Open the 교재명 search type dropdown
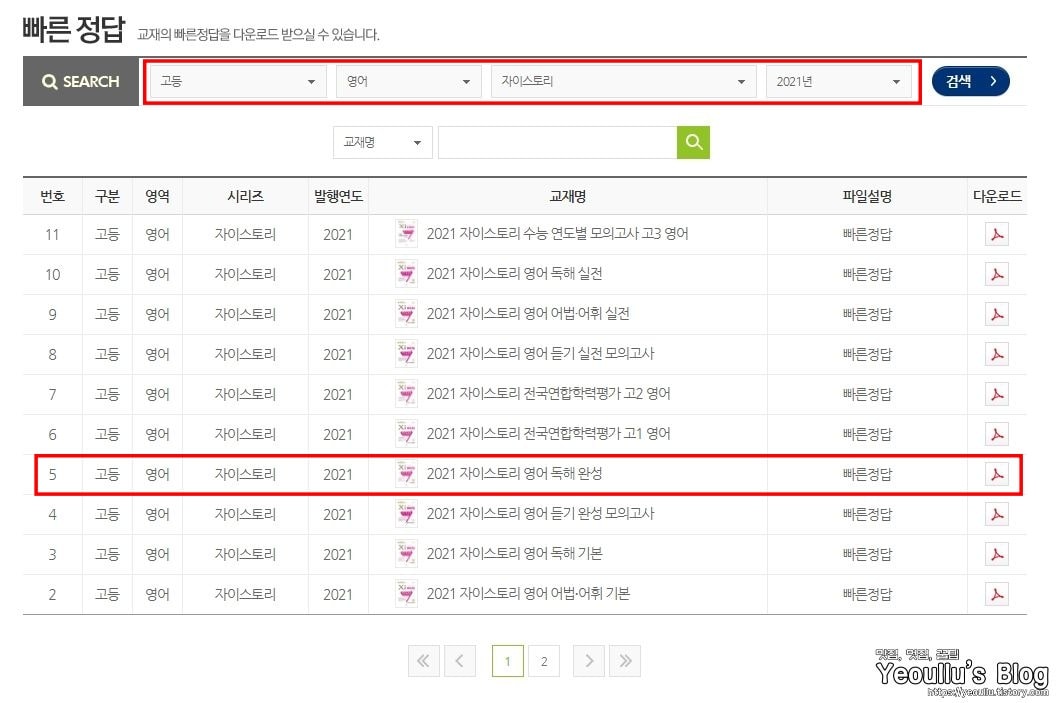 click(383, 142)
